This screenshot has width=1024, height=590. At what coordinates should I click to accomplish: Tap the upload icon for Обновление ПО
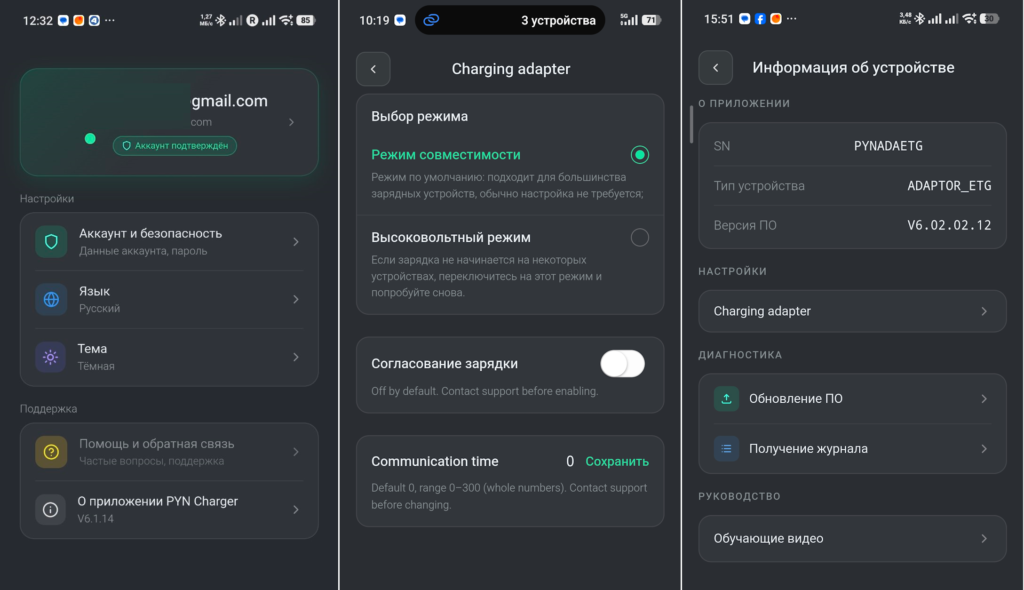726,399
